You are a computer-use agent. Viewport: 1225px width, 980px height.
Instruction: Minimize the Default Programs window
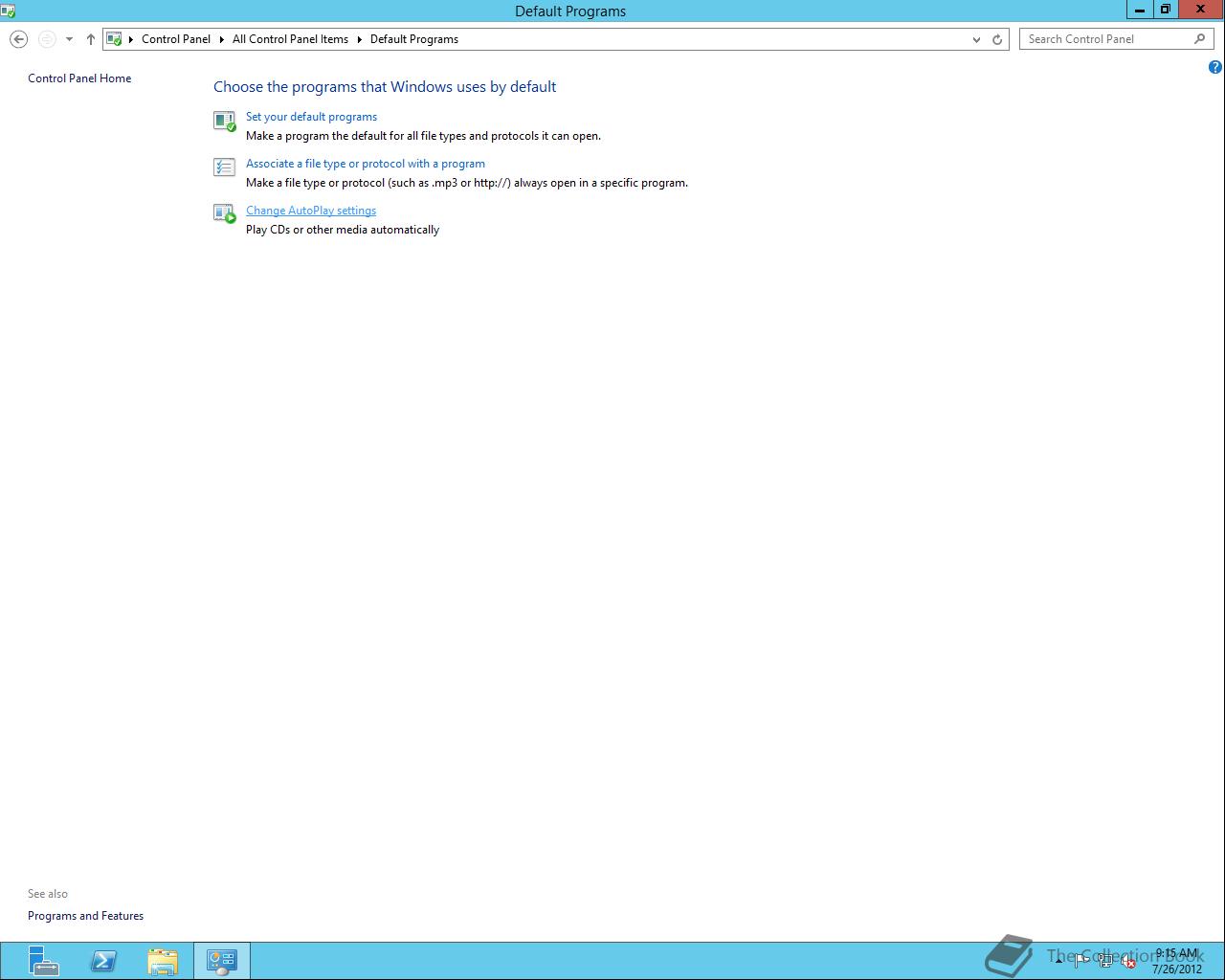[1140, 10]
